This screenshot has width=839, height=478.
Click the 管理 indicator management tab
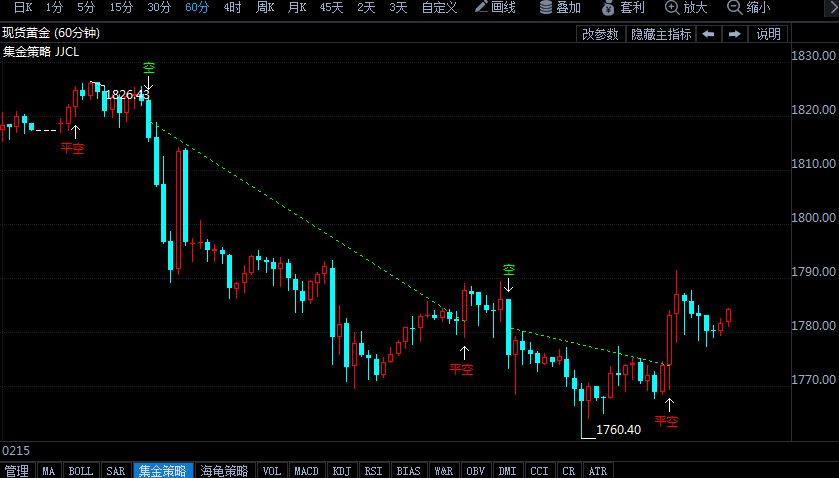tap(17, 471)
